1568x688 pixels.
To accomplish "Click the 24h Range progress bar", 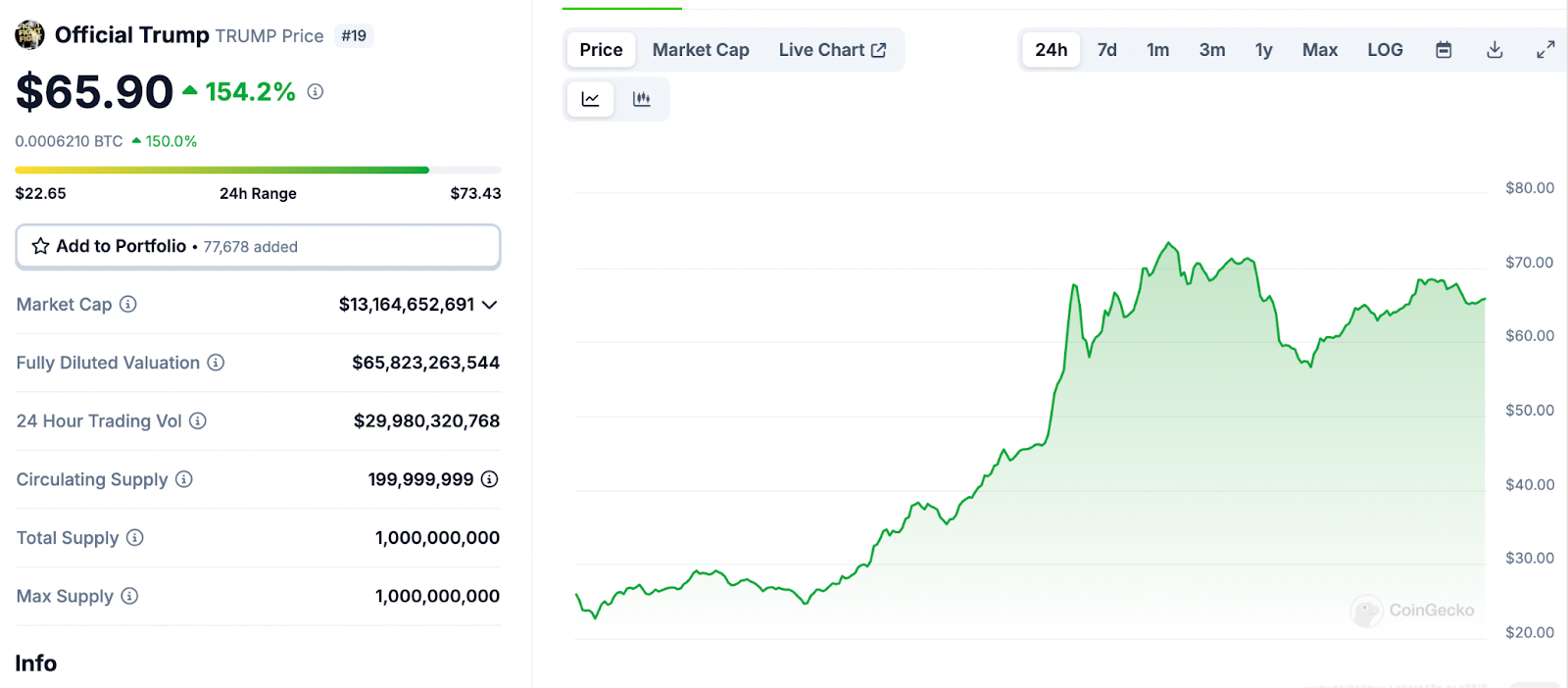I will [x=258, y=171].
